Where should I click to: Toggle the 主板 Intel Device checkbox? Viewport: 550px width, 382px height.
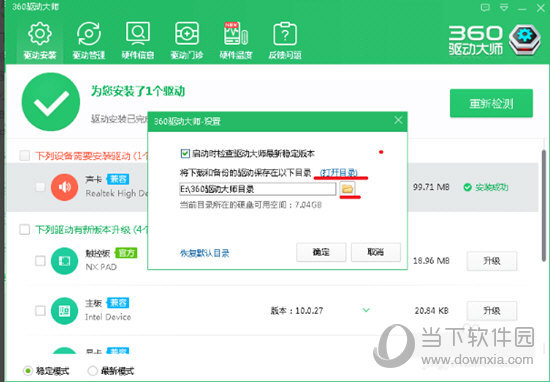[40, 310]
